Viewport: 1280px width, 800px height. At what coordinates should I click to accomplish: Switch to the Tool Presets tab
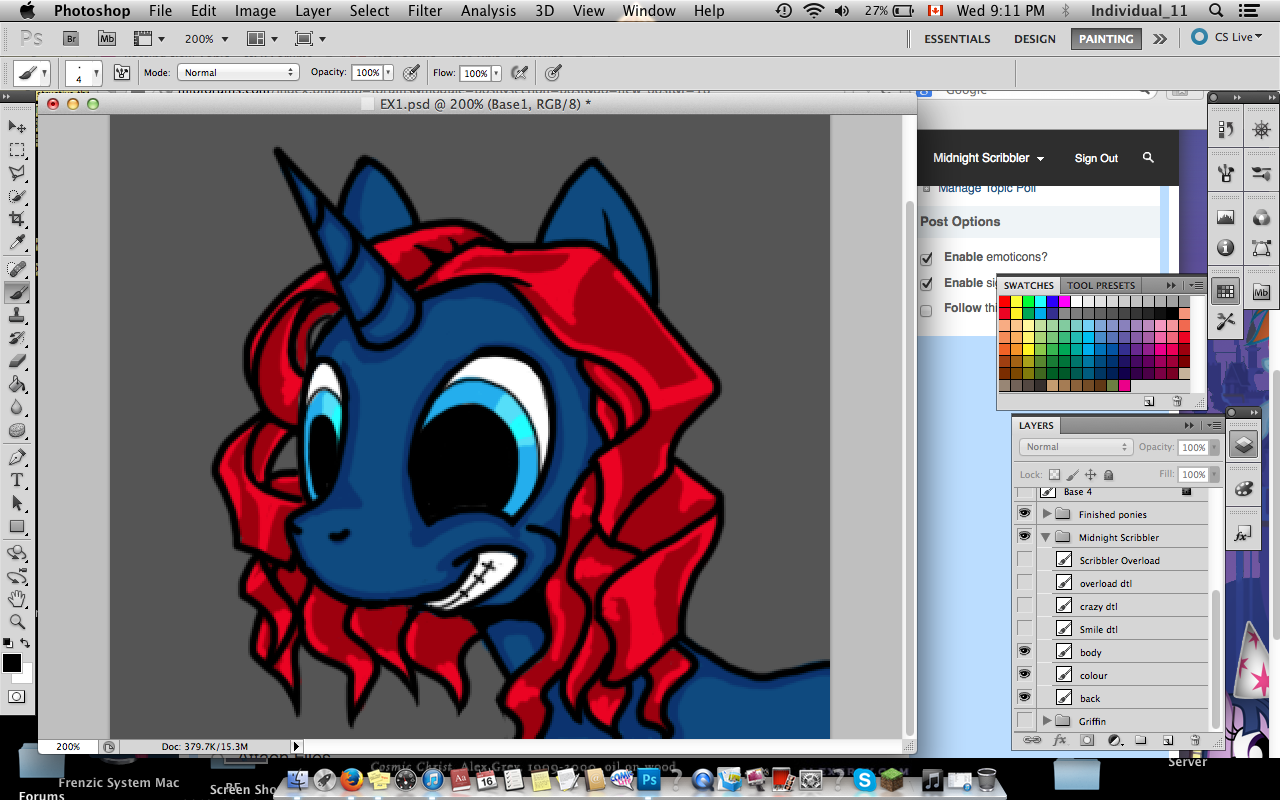pos(1101,285)
